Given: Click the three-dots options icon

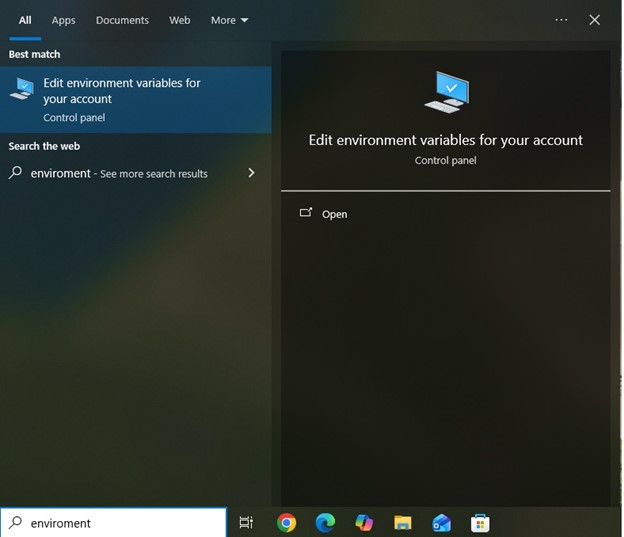Looking at the screenshot, I should (561, 20).
